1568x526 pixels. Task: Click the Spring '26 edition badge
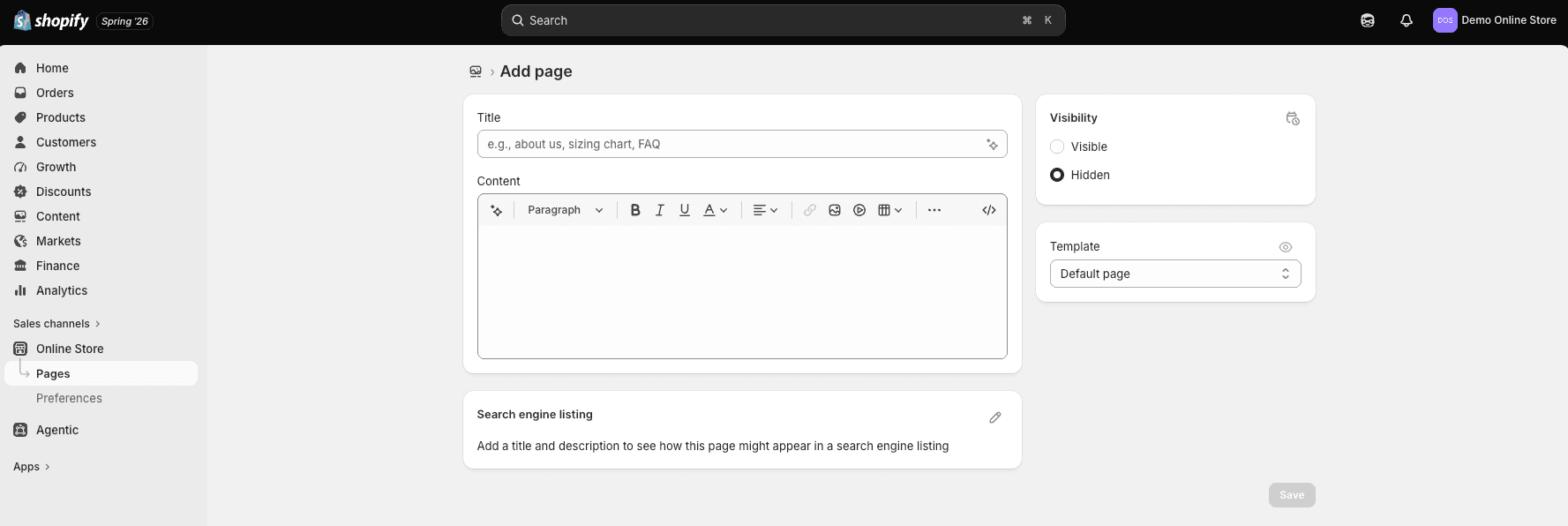coord(124,21)
